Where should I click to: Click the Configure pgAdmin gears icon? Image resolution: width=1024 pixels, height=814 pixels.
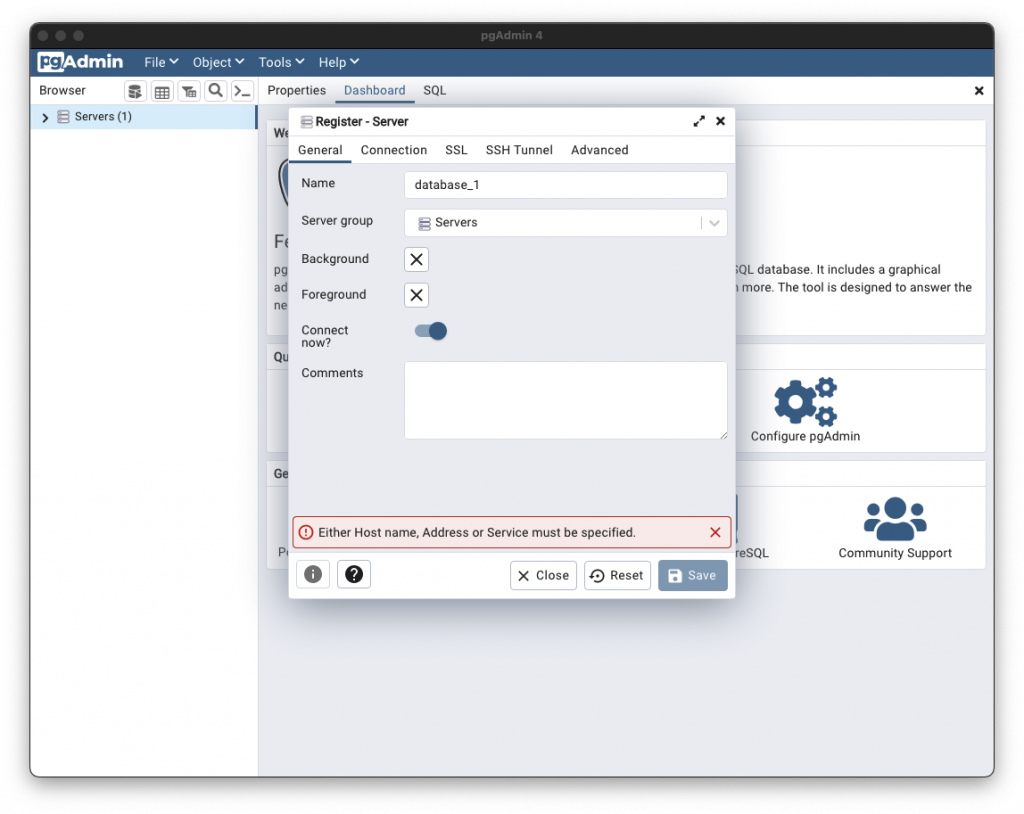(x=805, y=401)
